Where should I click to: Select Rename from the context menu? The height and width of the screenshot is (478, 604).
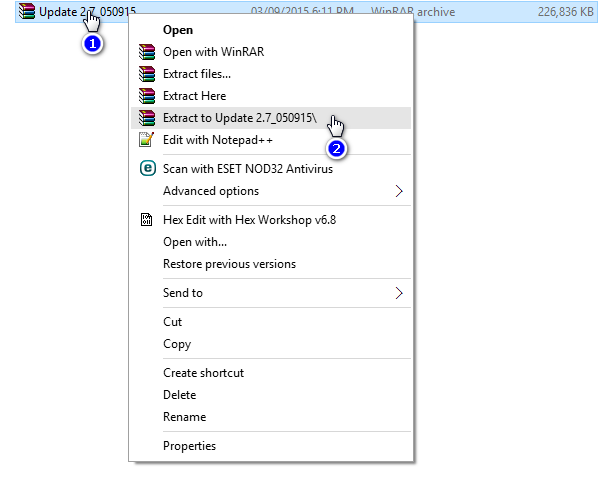(271, 417)
